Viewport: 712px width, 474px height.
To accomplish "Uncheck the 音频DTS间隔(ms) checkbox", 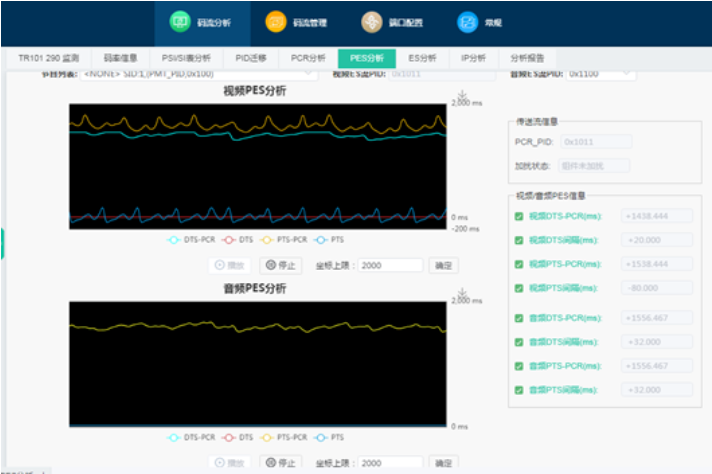I will pos(518,341).
